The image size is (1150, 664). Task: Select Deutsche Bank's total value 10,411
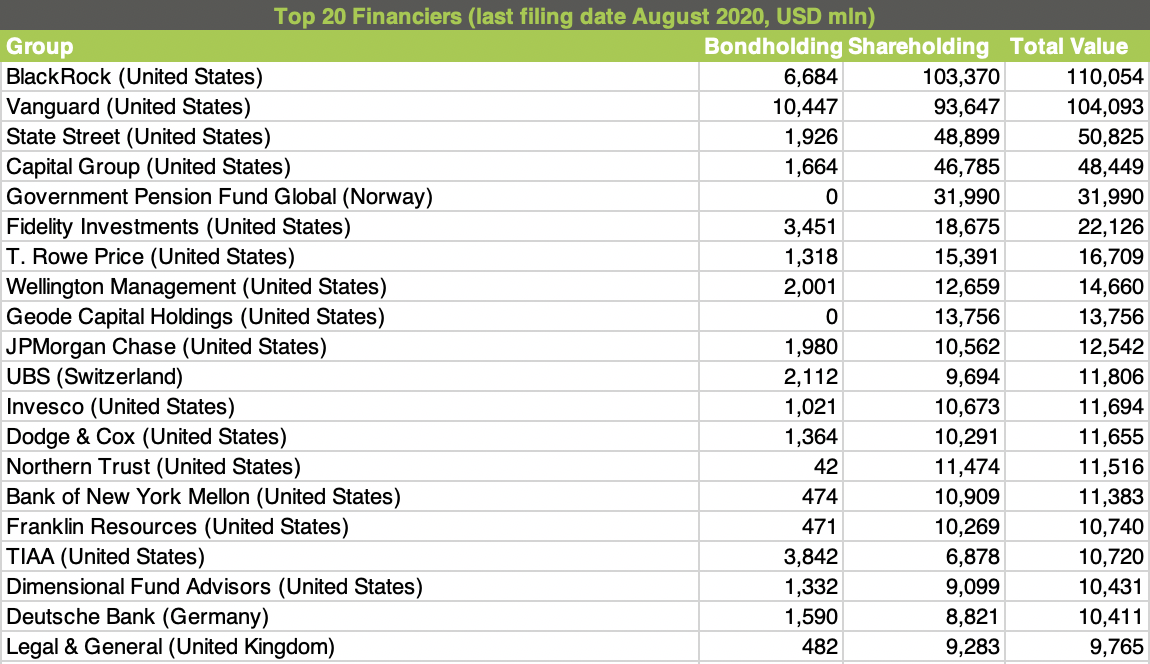tap(1077, 618)
